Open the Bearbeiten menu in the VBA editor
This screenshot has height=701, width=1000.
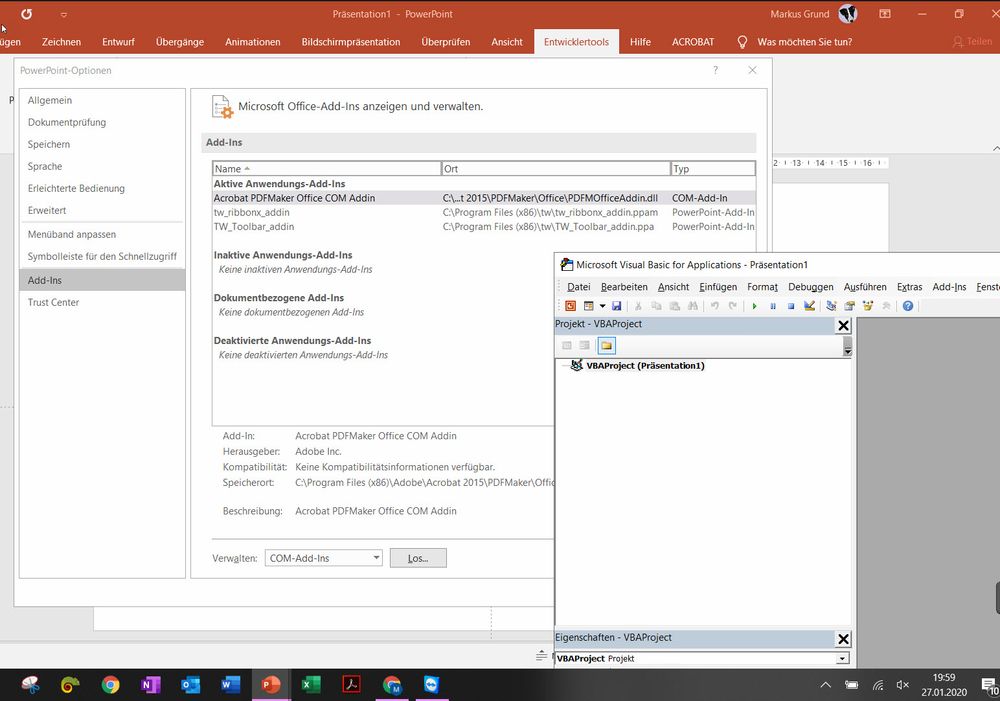pyautogui.click(x=624, y=287)
